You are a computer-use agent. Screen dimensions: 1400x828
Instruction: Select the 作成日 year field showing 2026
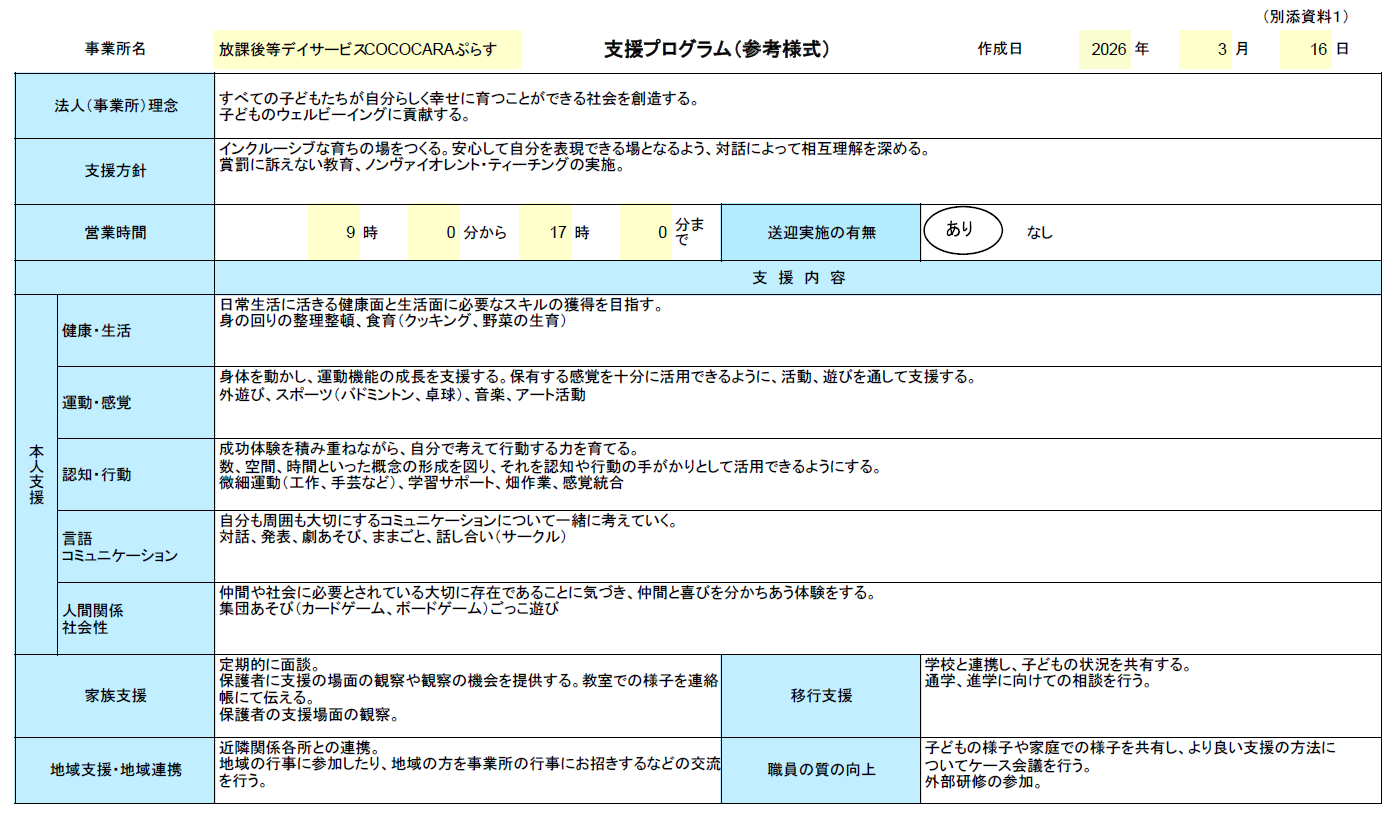[1105, 49]
